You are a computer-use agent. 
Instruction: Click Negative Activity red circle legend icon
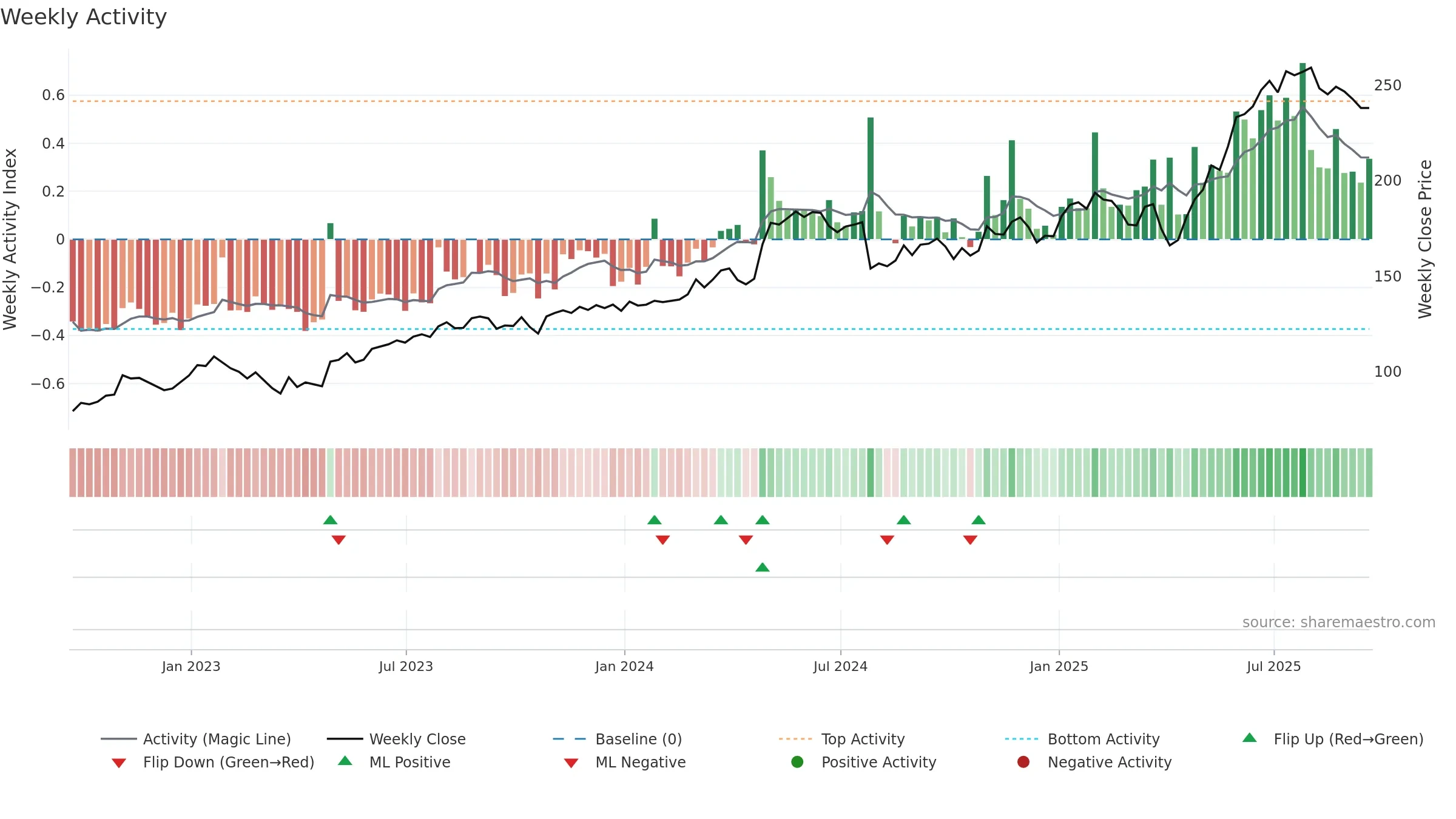1023,762
